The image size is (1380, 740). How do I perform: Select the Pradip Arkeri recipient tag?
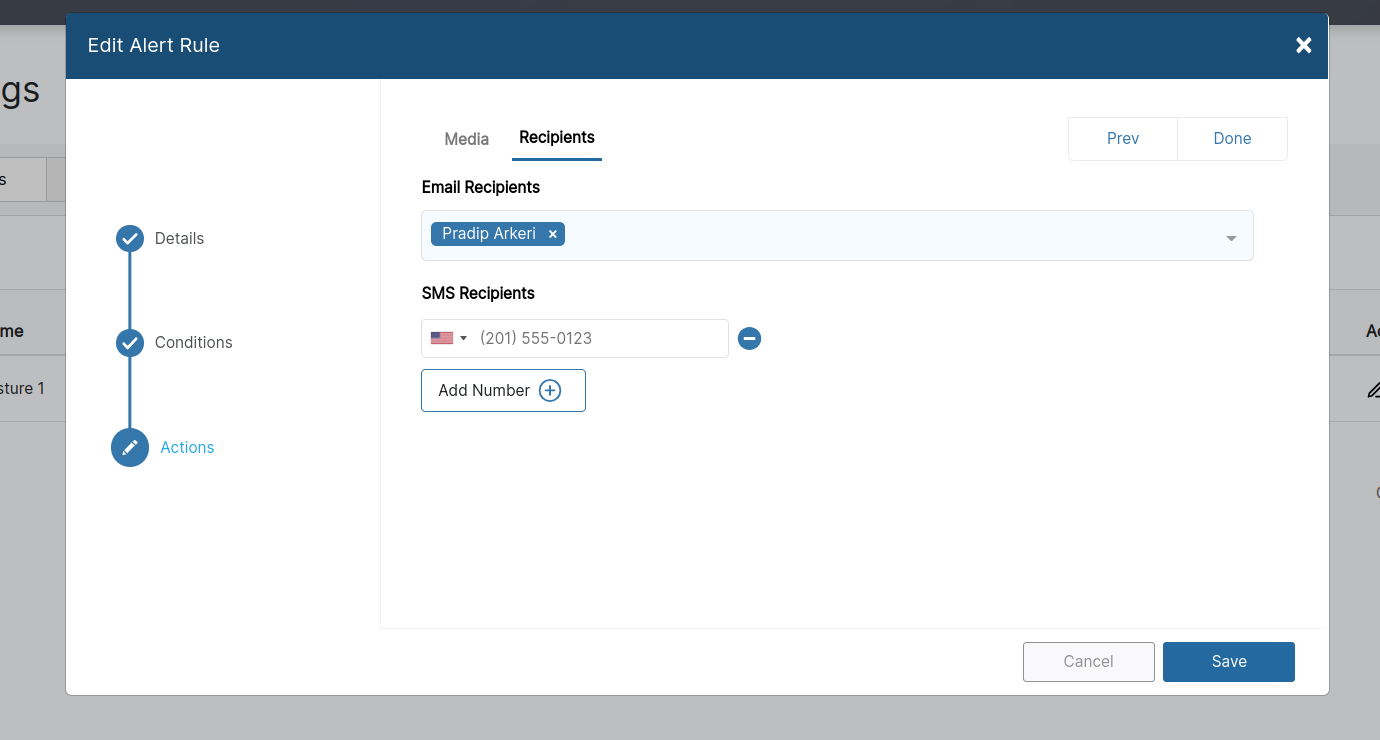pyautogui.click(x=490, y=233)
